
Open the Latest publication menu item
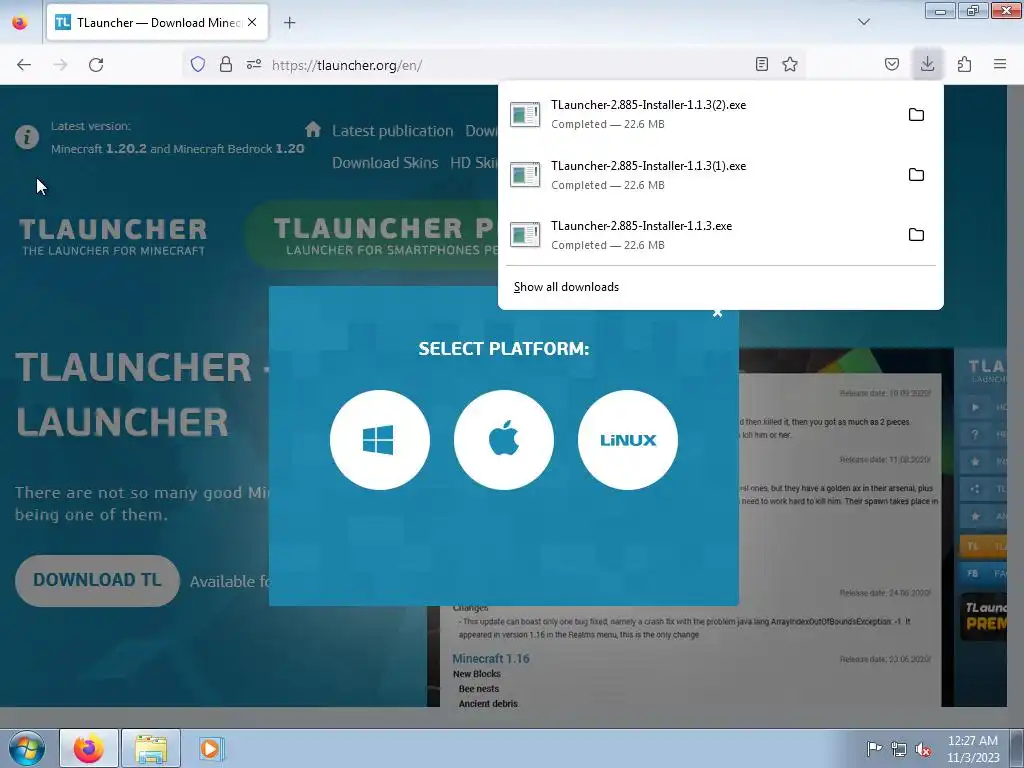point(392,131)
